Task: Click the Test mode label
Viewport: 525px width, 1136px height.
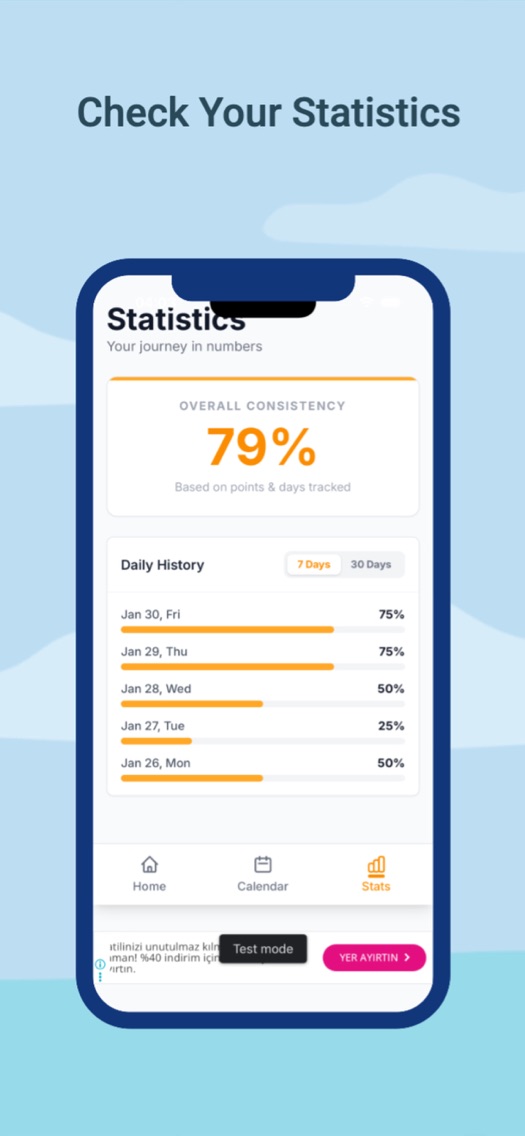Action: tap(263, 948)
